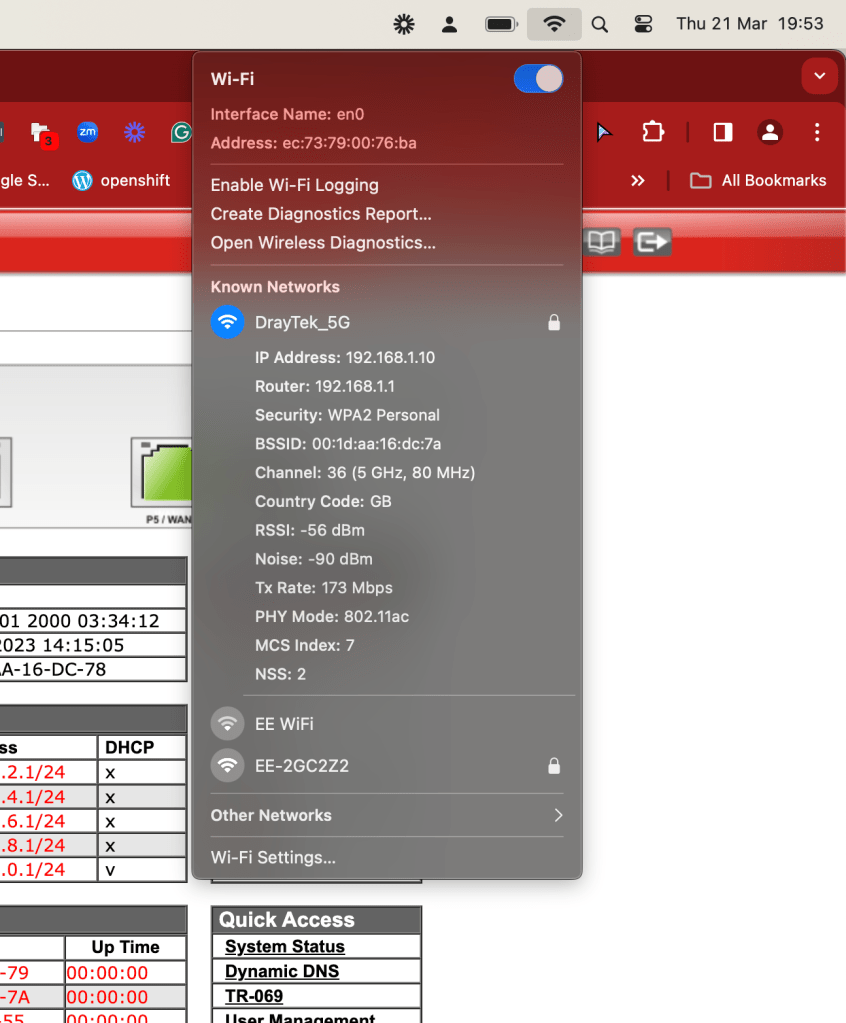Select the DrayTek_5G network
846x1023 pixels.
click(386, 322)
